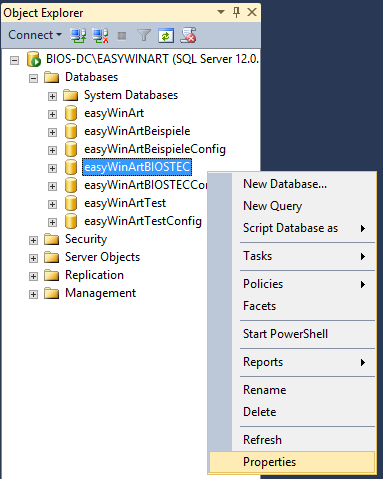This screenshot has width=383, height=479.
Task: Expand the easyWinArtBeispiele database node
Action: pyautogui.click(x=52, y=132)
